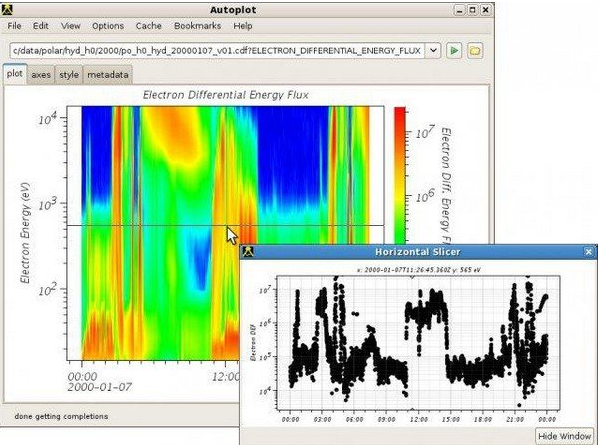Image resolution: width=599 pixels, height=445 pixels.
Task: Click the 'done getting completions' status text
Action: 61,416
